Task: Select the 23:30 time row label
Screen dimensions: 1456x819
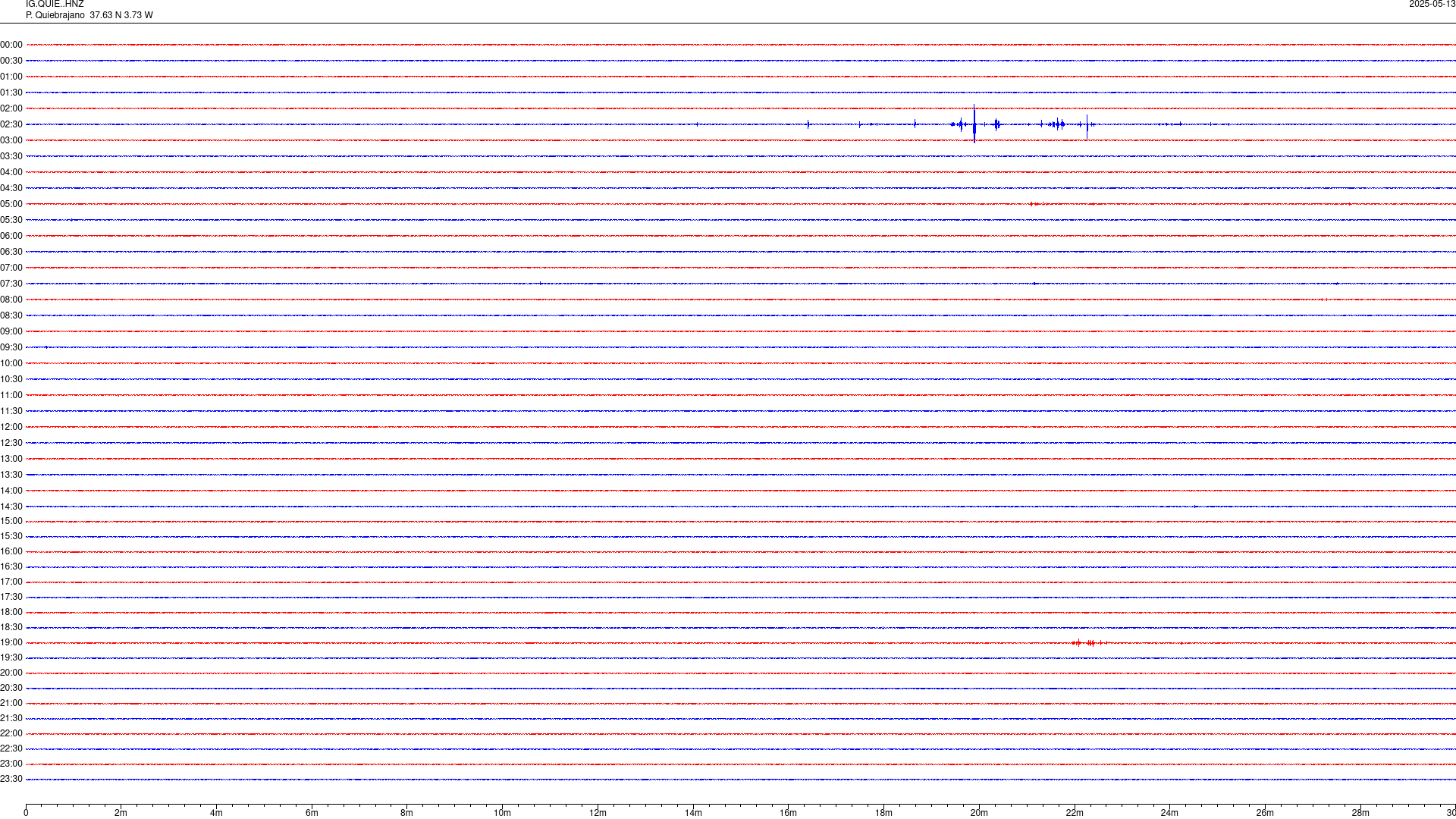Action: coord(11,779)
